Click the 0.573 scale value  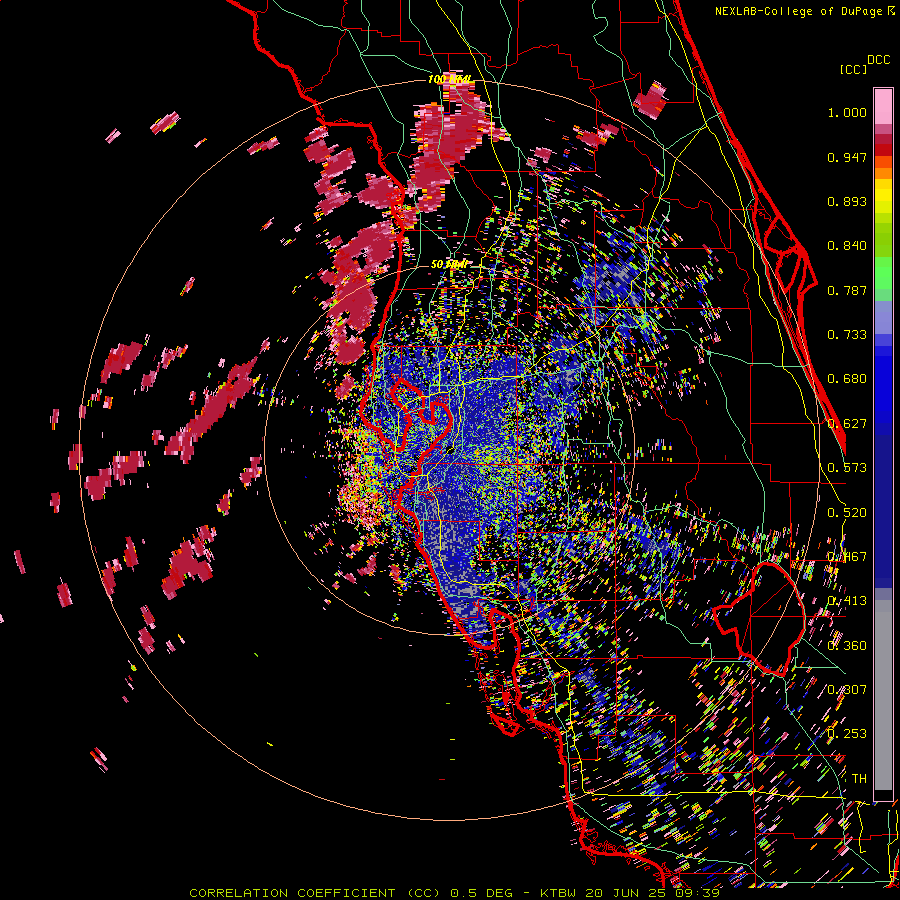tap(847, 468)
